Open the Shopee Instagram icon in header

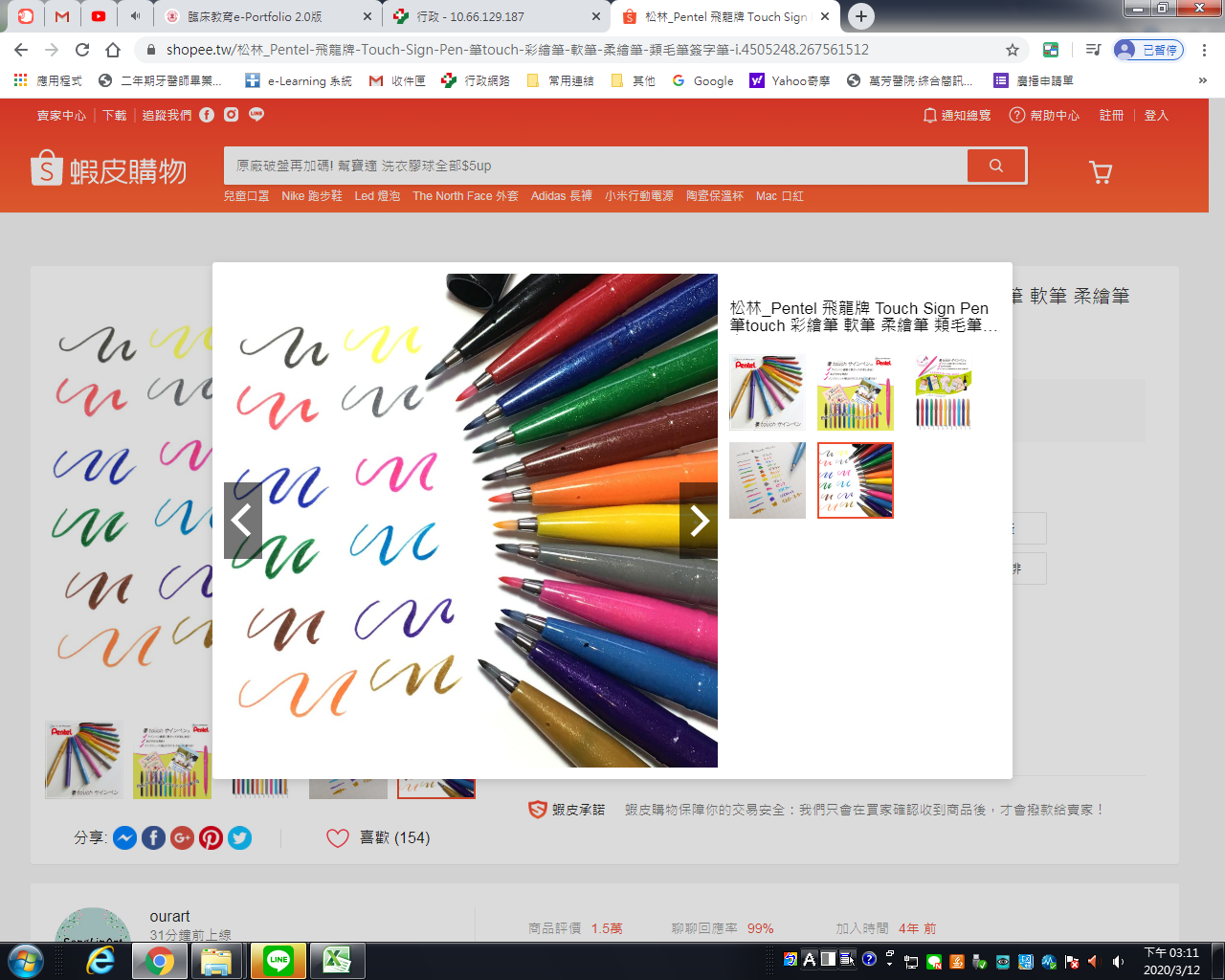pyautogui.click(x=232, y=115)
